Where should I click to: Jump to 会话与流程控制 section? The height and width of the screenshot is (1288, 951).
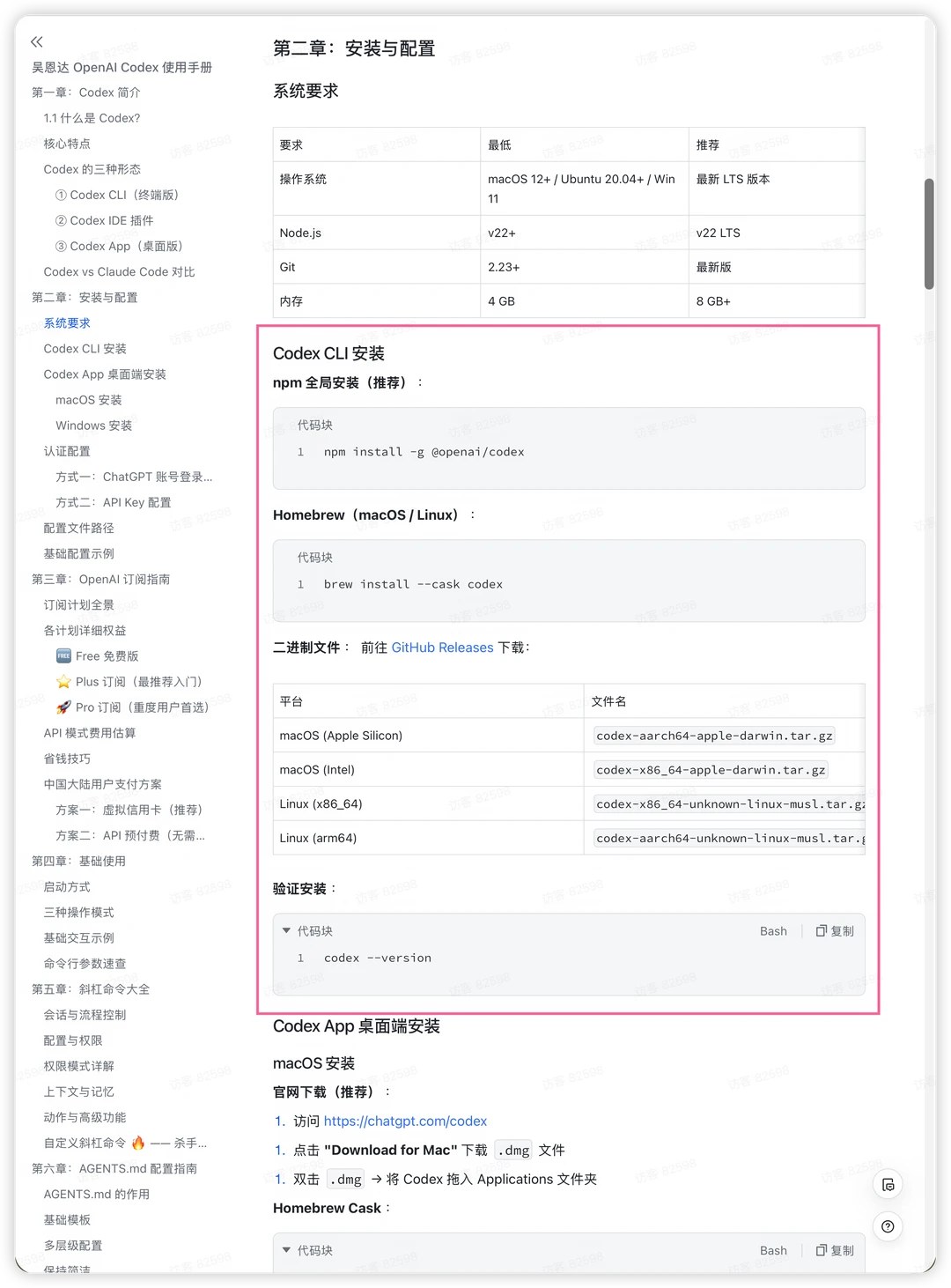(85, 1015)
